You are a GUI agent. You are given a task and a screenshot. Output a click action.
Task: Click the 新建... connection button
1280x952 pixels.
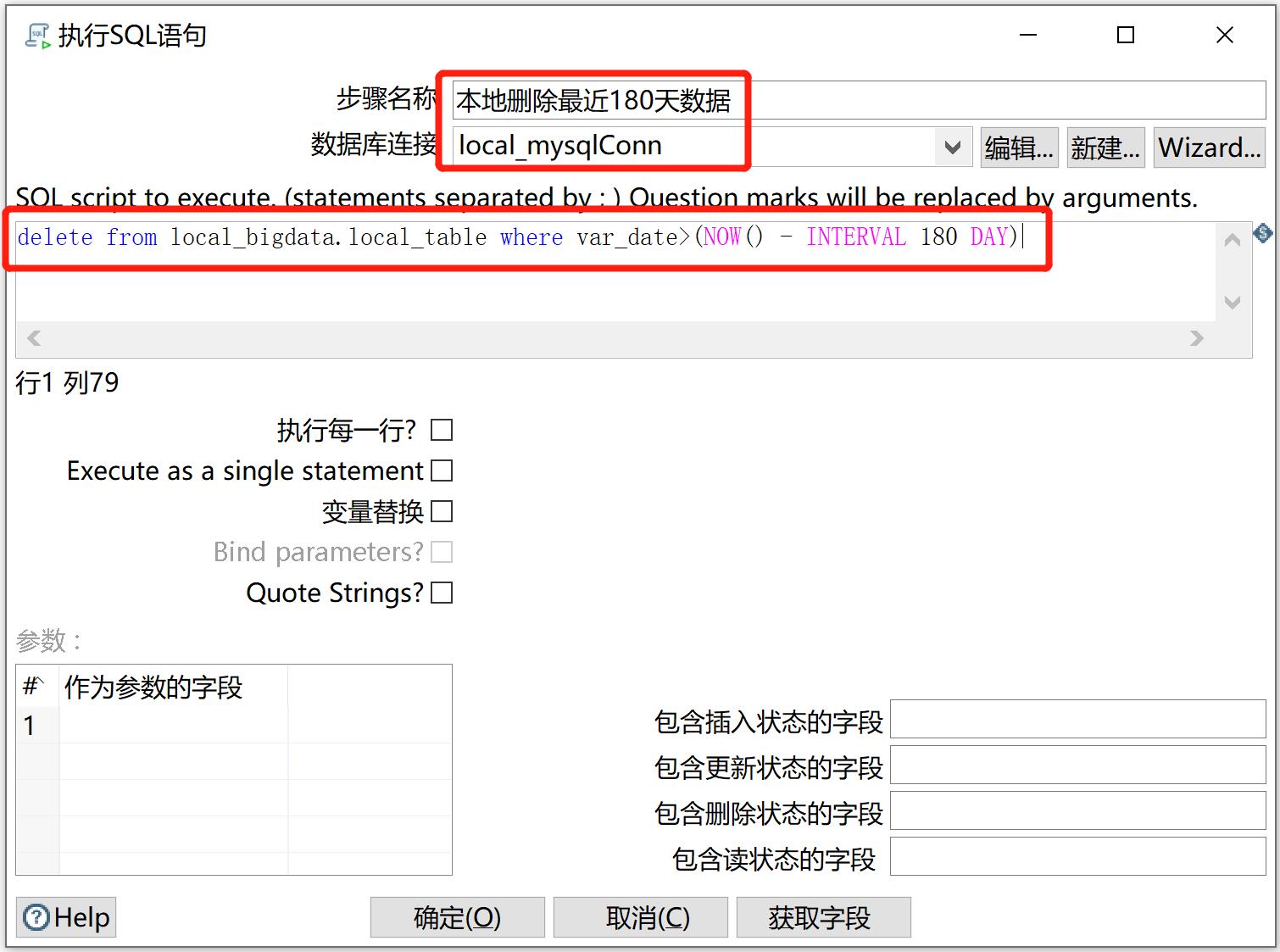[x=1105, y=148]
